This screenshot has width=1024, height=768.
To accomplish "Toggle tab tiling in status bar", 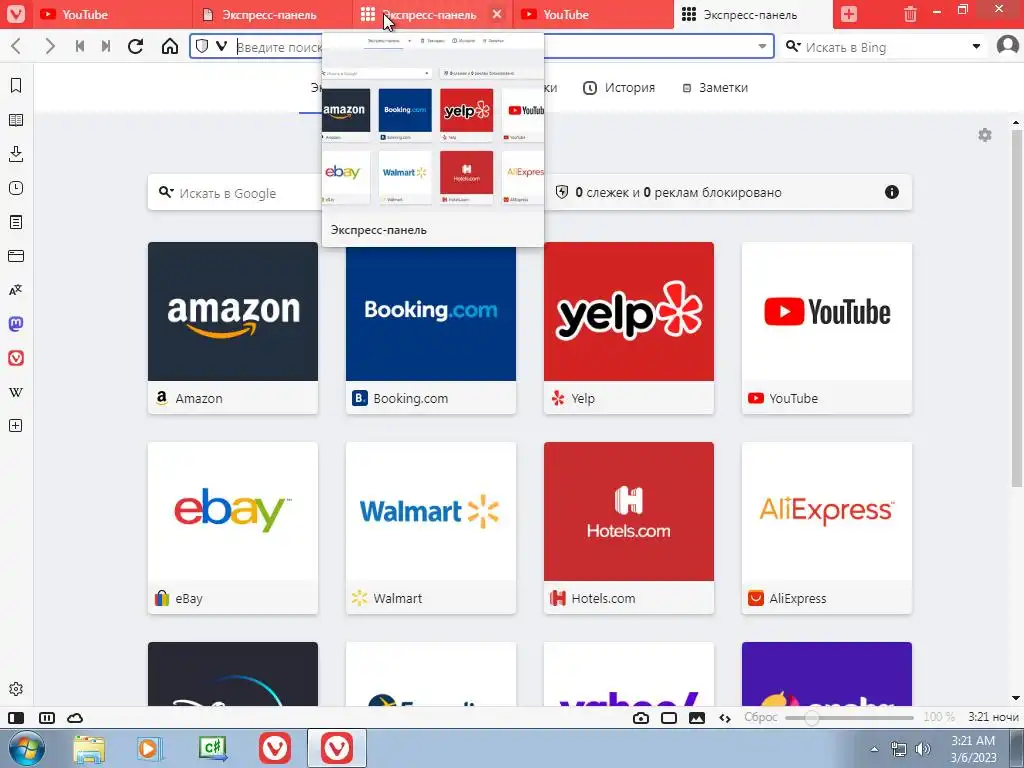I will pyautogui.click(x=46, y=718).
